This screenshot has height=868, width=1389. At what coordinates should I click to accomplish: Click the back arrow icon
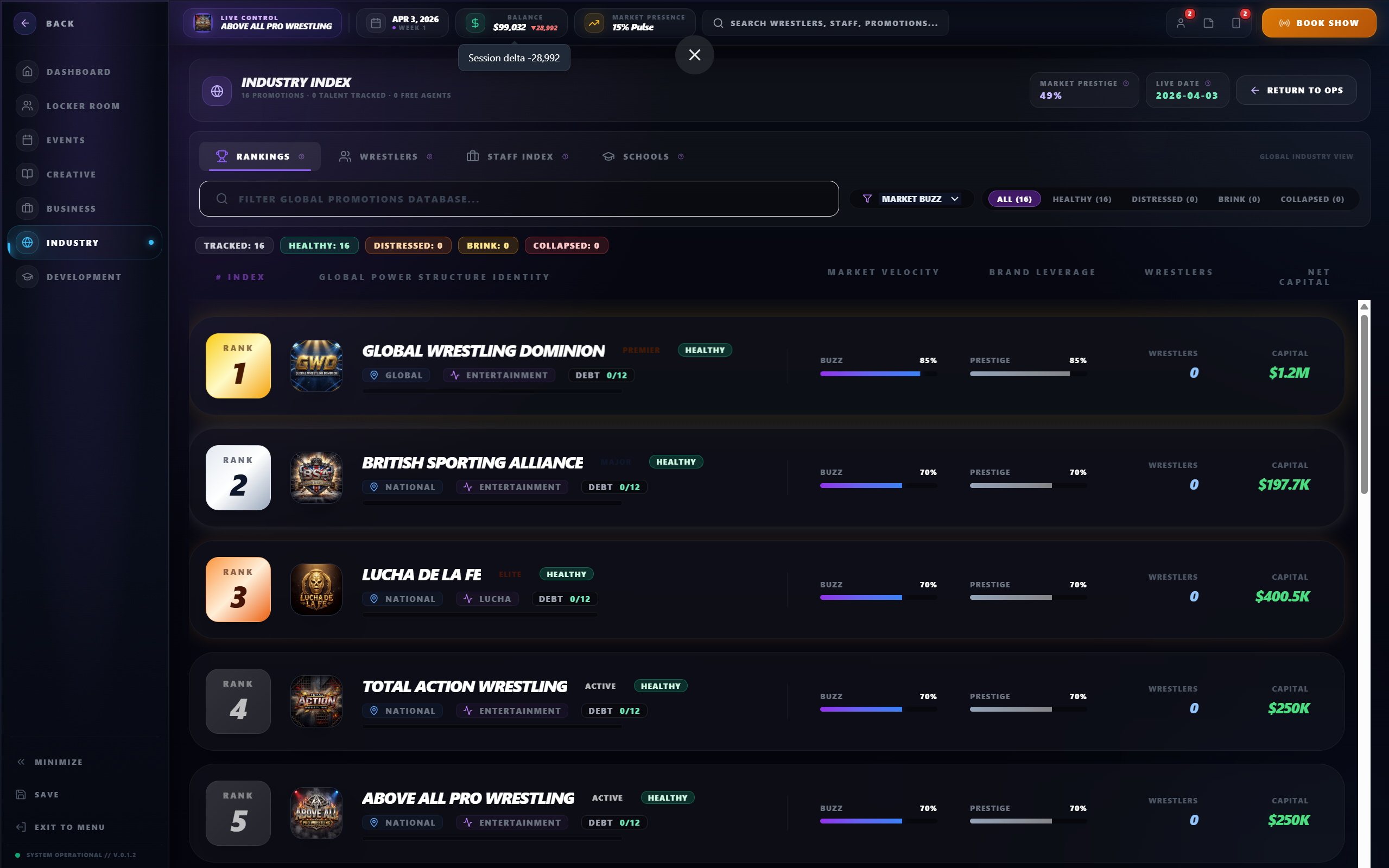(x=26, y=23)
